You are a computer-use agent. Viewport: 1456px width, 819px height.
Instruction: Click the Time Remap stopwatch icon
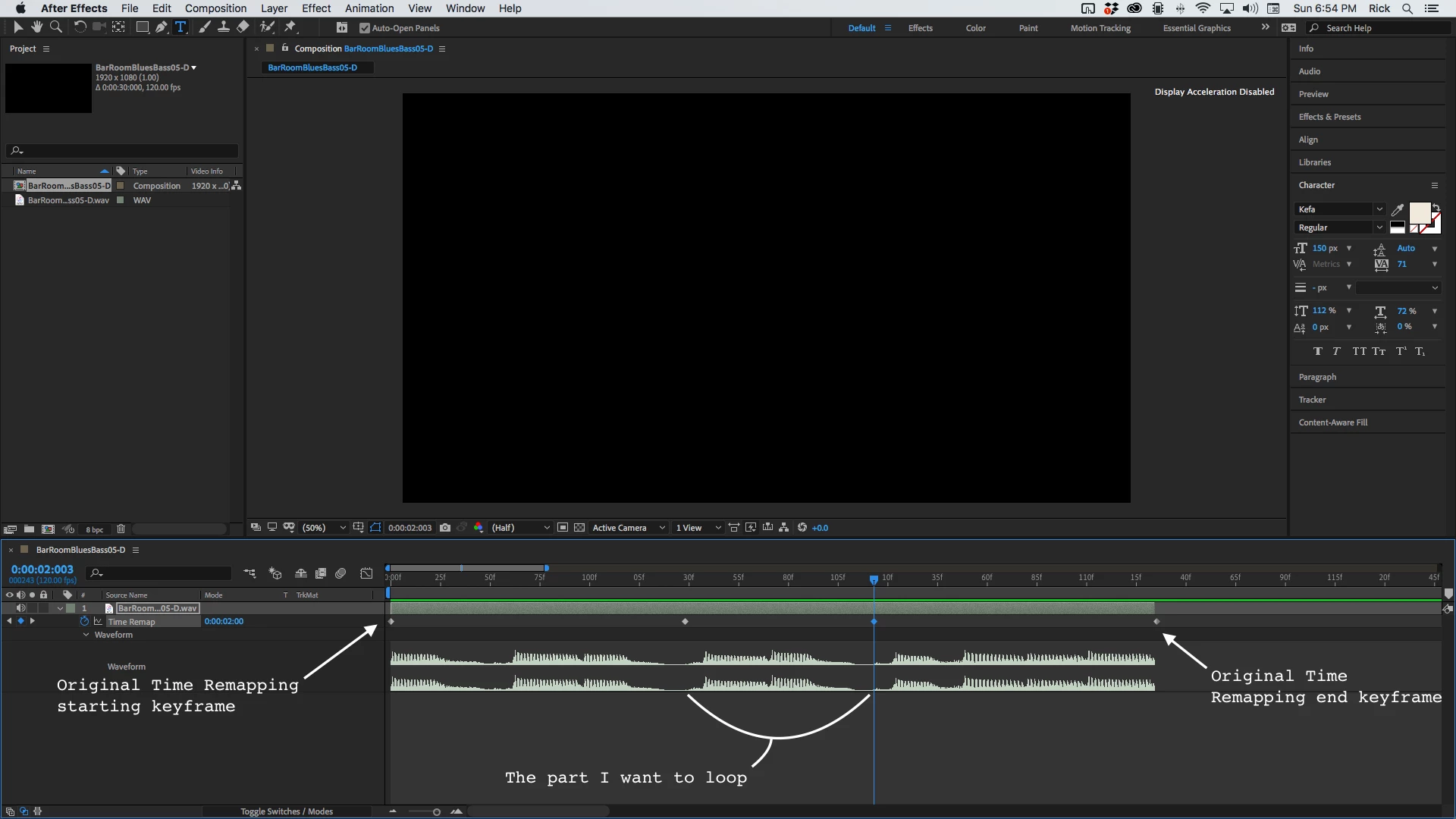click(84, 621)
